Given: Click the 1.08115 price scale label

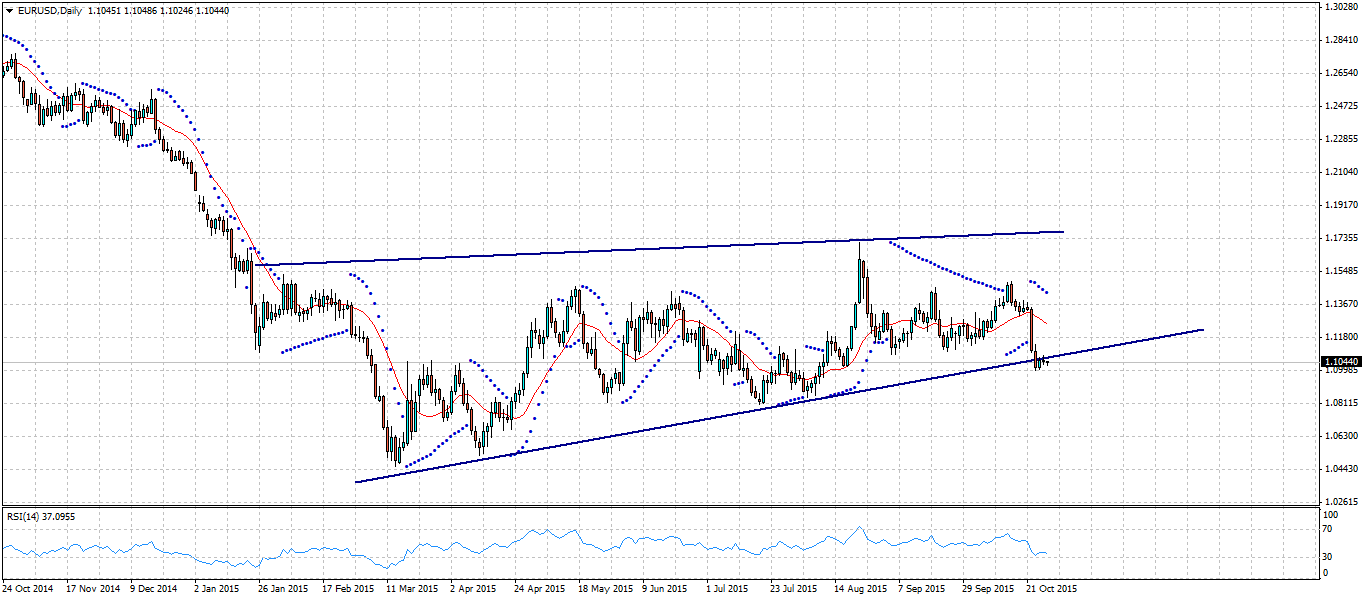Looking at the screenshot, I should point(1340,403).
